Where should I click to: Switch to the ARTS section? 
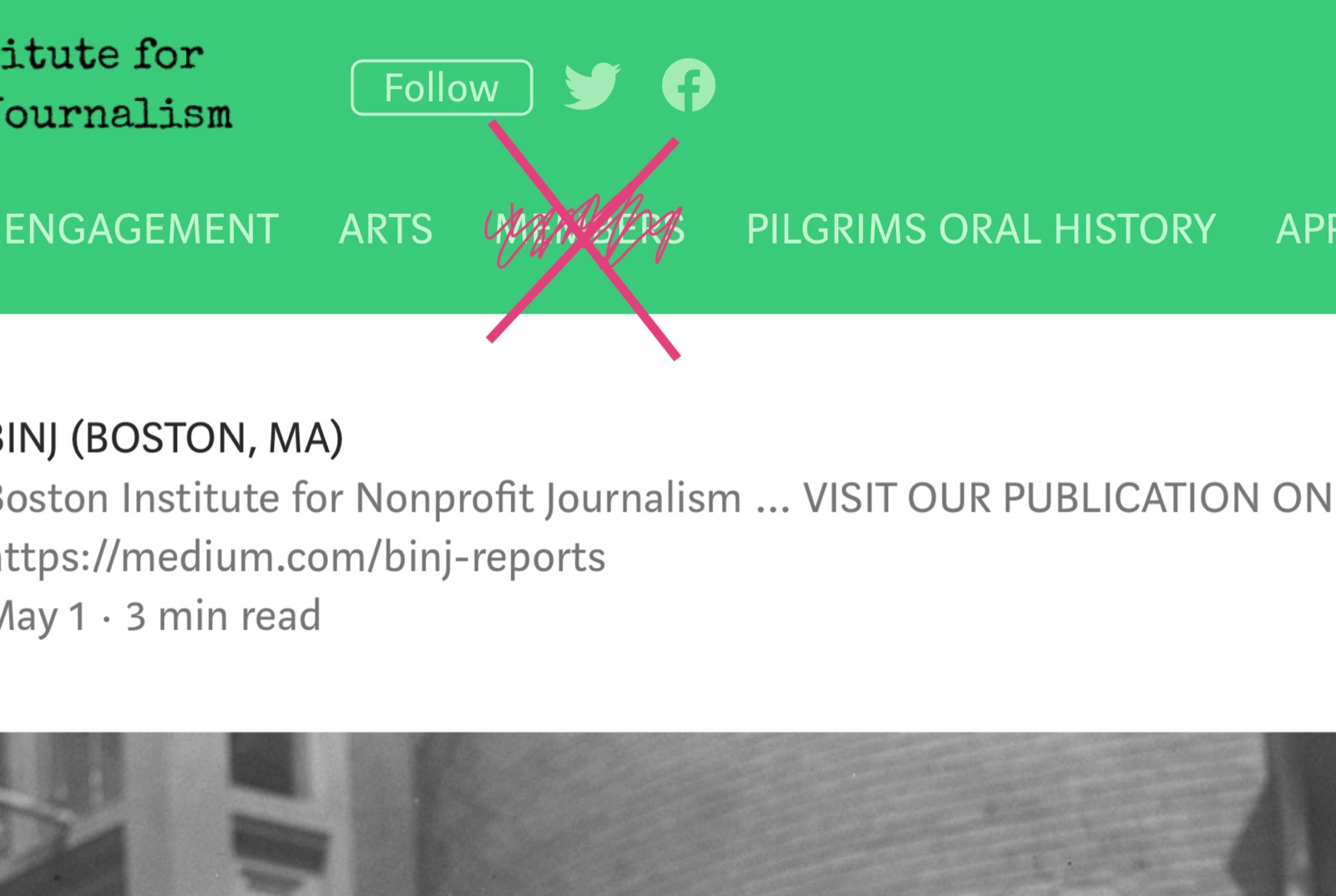(x=386, y=229)
